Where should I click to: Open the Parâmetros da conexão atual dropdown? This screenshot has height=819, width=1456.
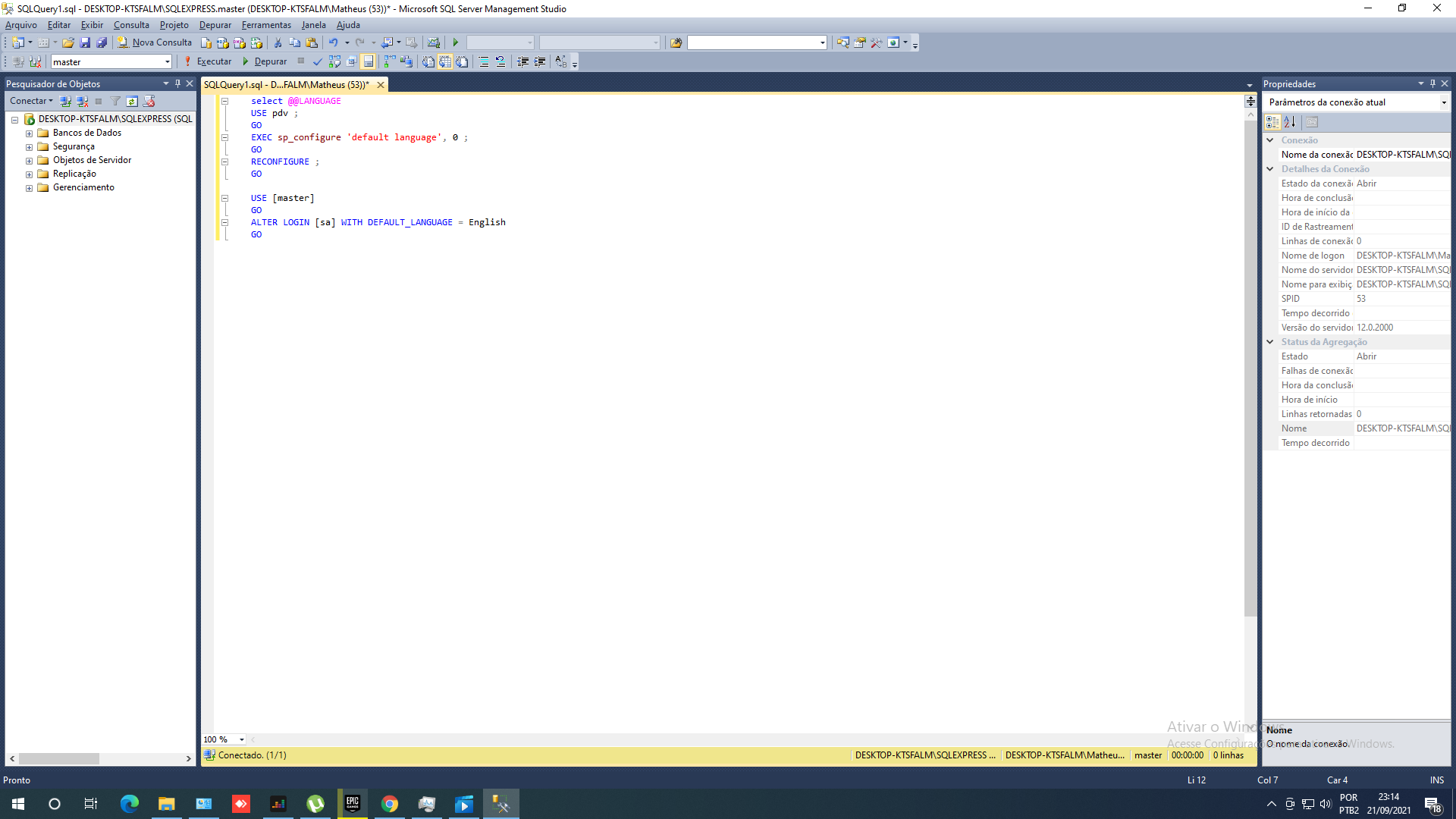1444,102
